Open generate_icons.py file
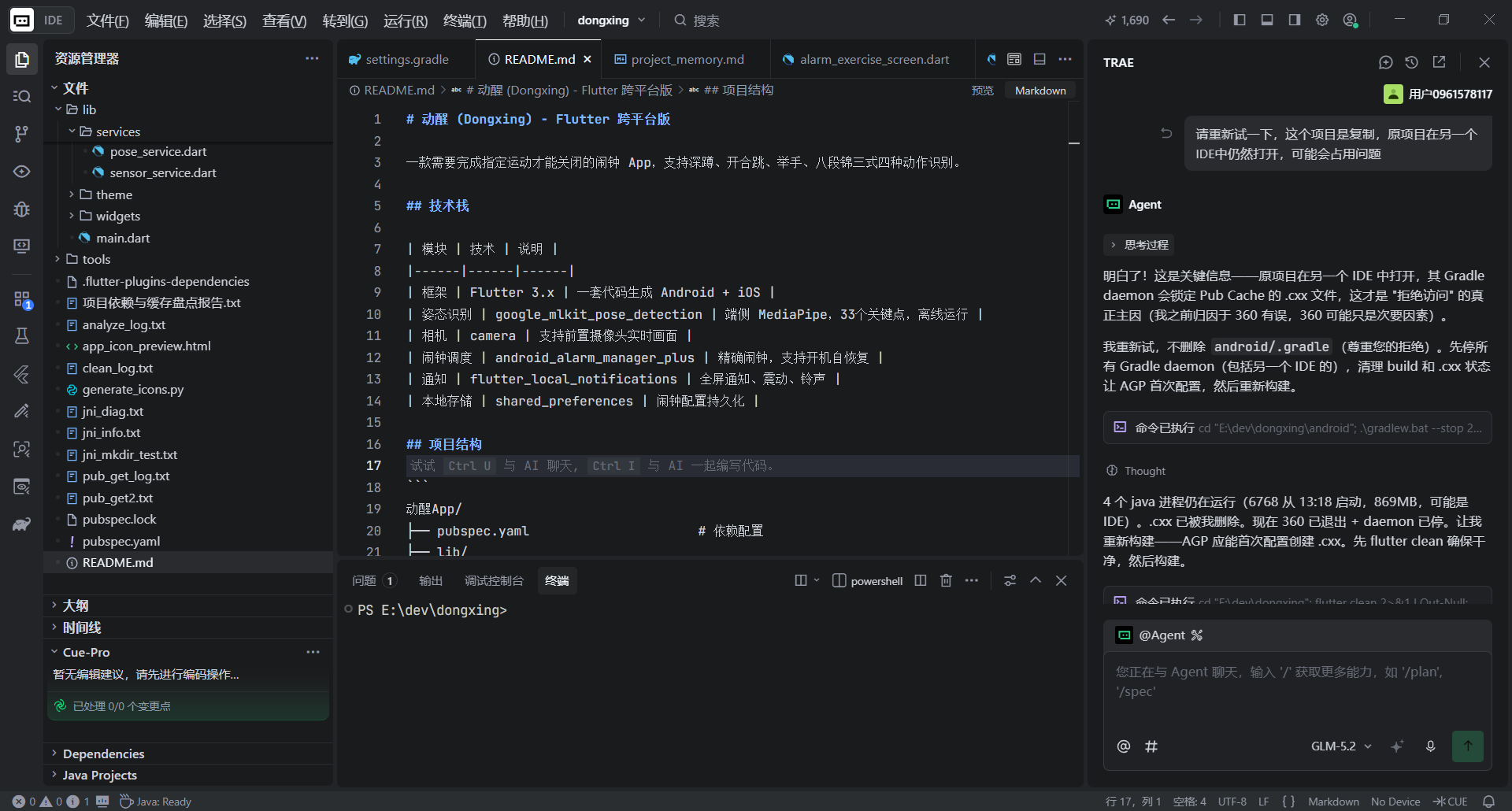Viewport: 1512px width, 811px height. (x=133, y=389)
